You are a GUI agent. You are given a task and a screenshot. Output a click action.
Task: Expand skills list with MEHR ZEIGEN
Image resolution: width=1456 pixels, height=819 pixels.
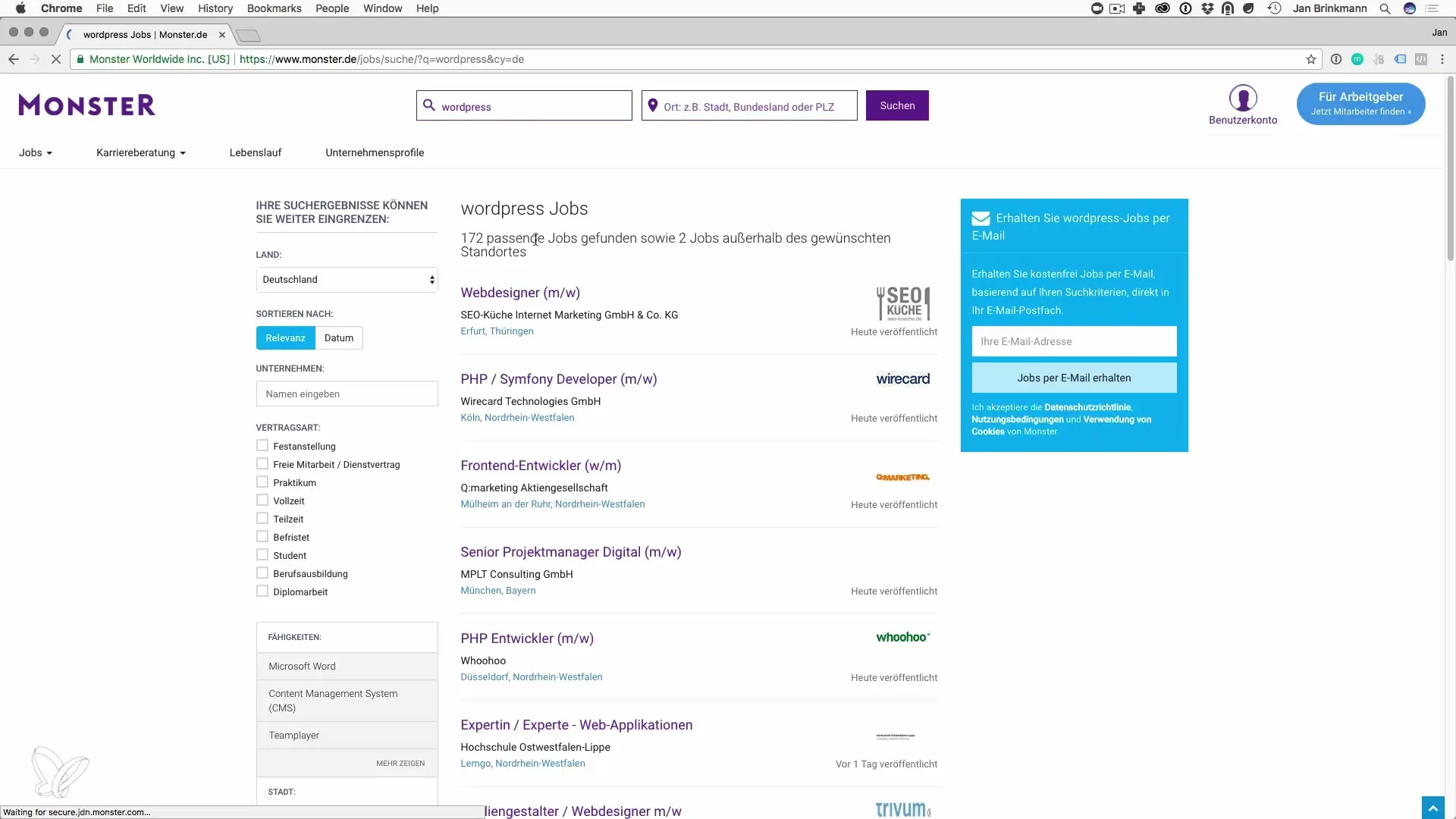pos(400,763)
